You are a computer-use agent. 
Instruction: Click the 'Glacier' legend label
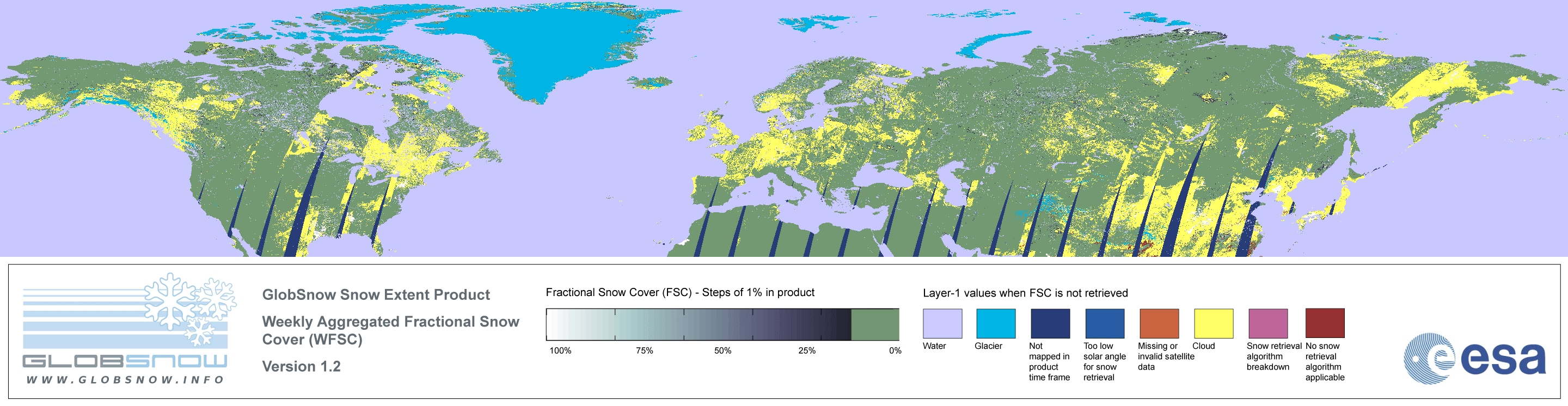(989, 346)
